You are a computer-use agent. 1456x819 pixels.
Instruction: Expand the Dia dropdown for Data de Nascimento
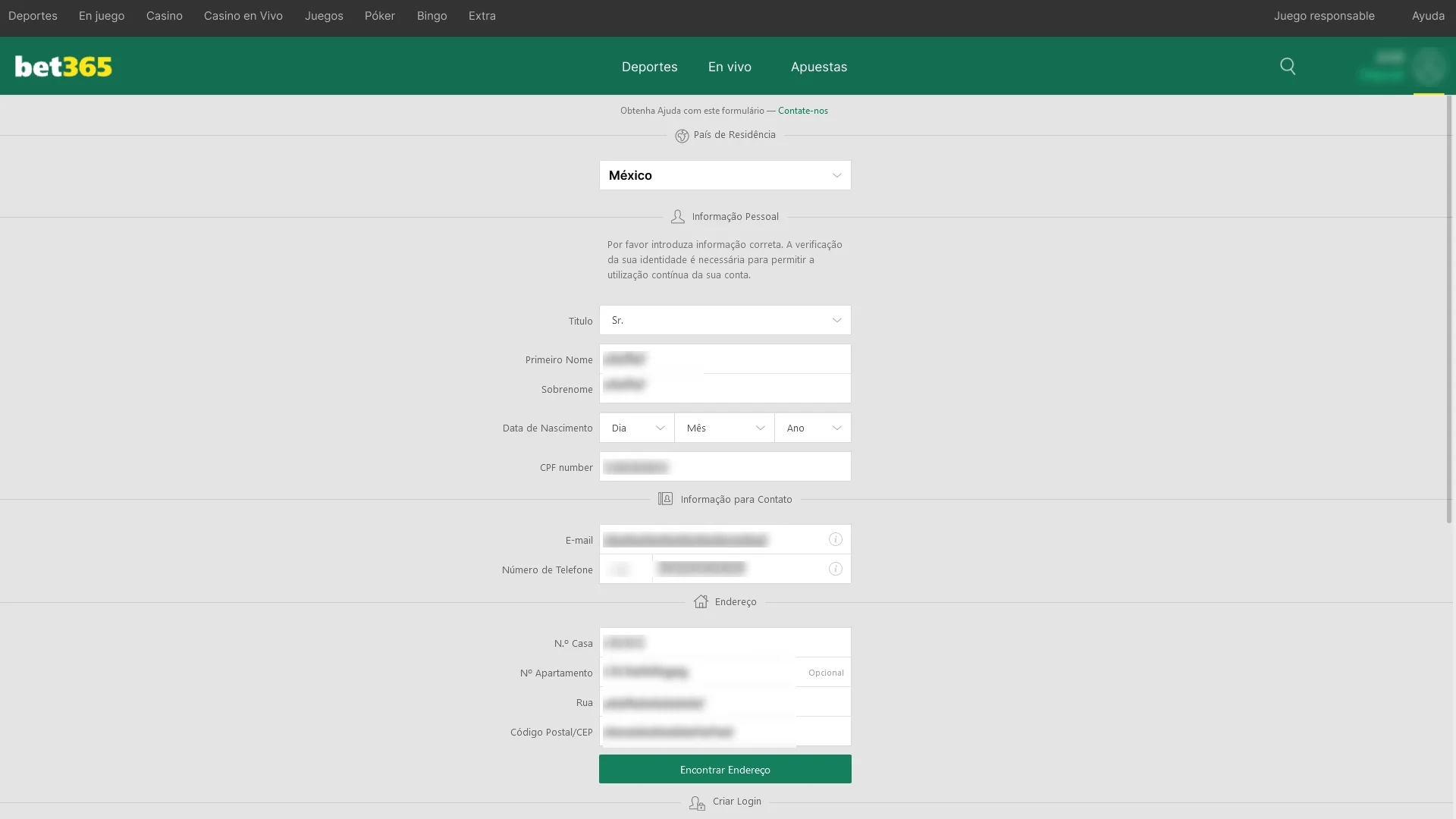(635, 428)
